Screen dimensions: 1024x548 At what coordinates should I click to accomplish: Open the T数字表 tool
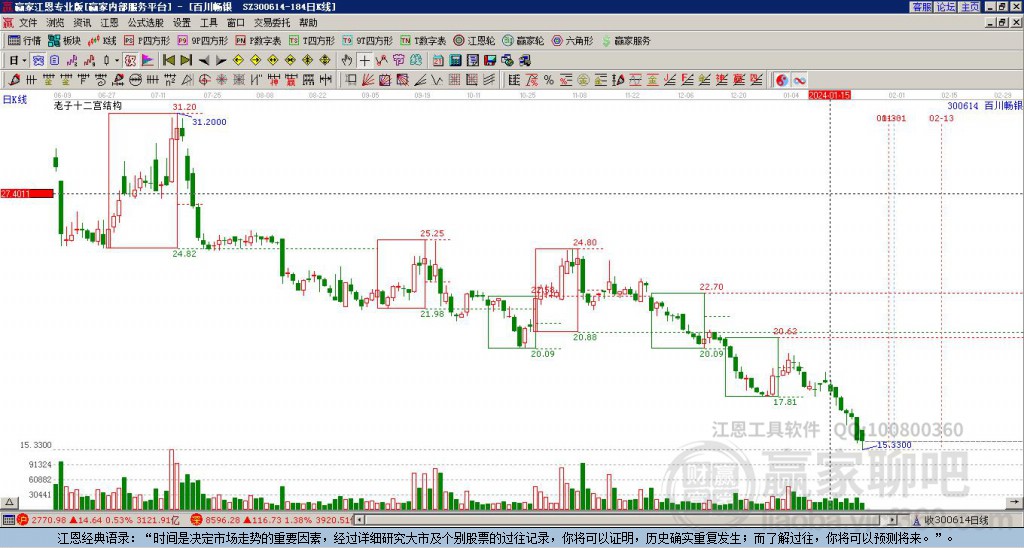423,40
